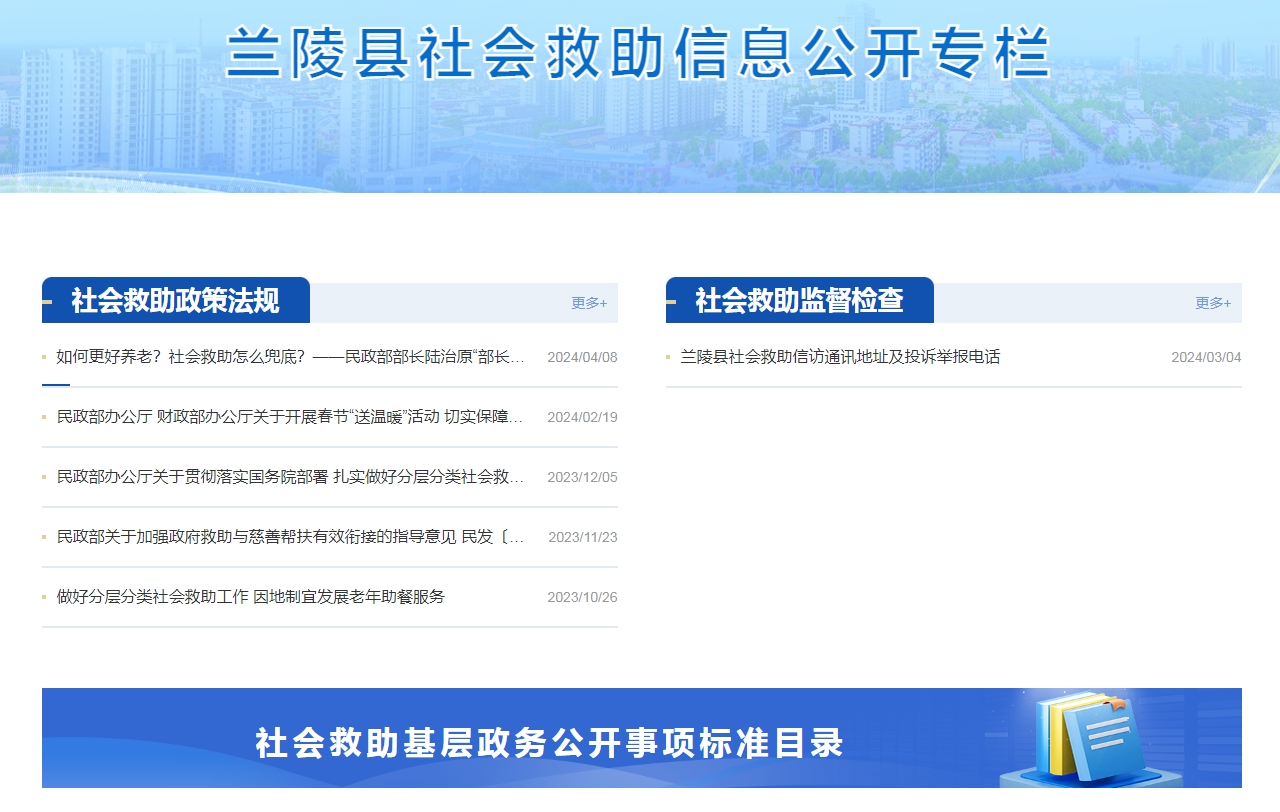Select the 社会救助监督检查 section header

[x=800, y=300]
